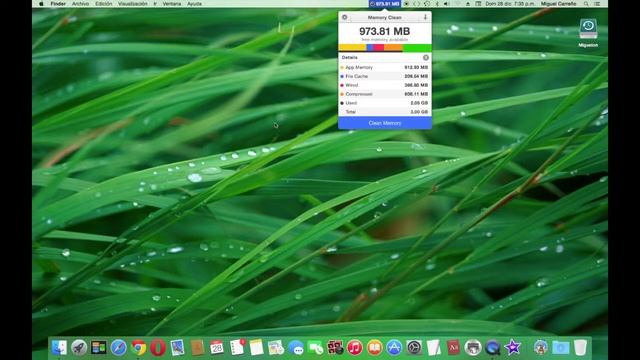Viewport: 640px width, 360px height.
Task: Click the memory usage color bar
Action: click(384, 48)
